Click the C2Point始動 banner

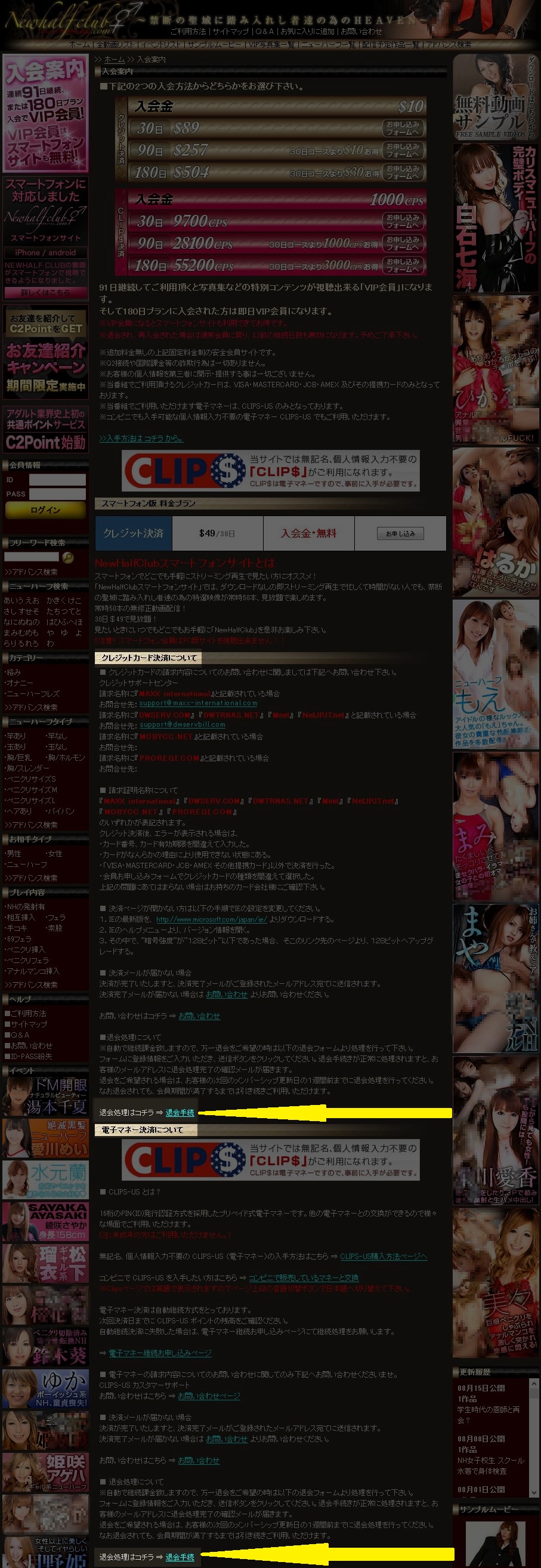click(45, 429)
